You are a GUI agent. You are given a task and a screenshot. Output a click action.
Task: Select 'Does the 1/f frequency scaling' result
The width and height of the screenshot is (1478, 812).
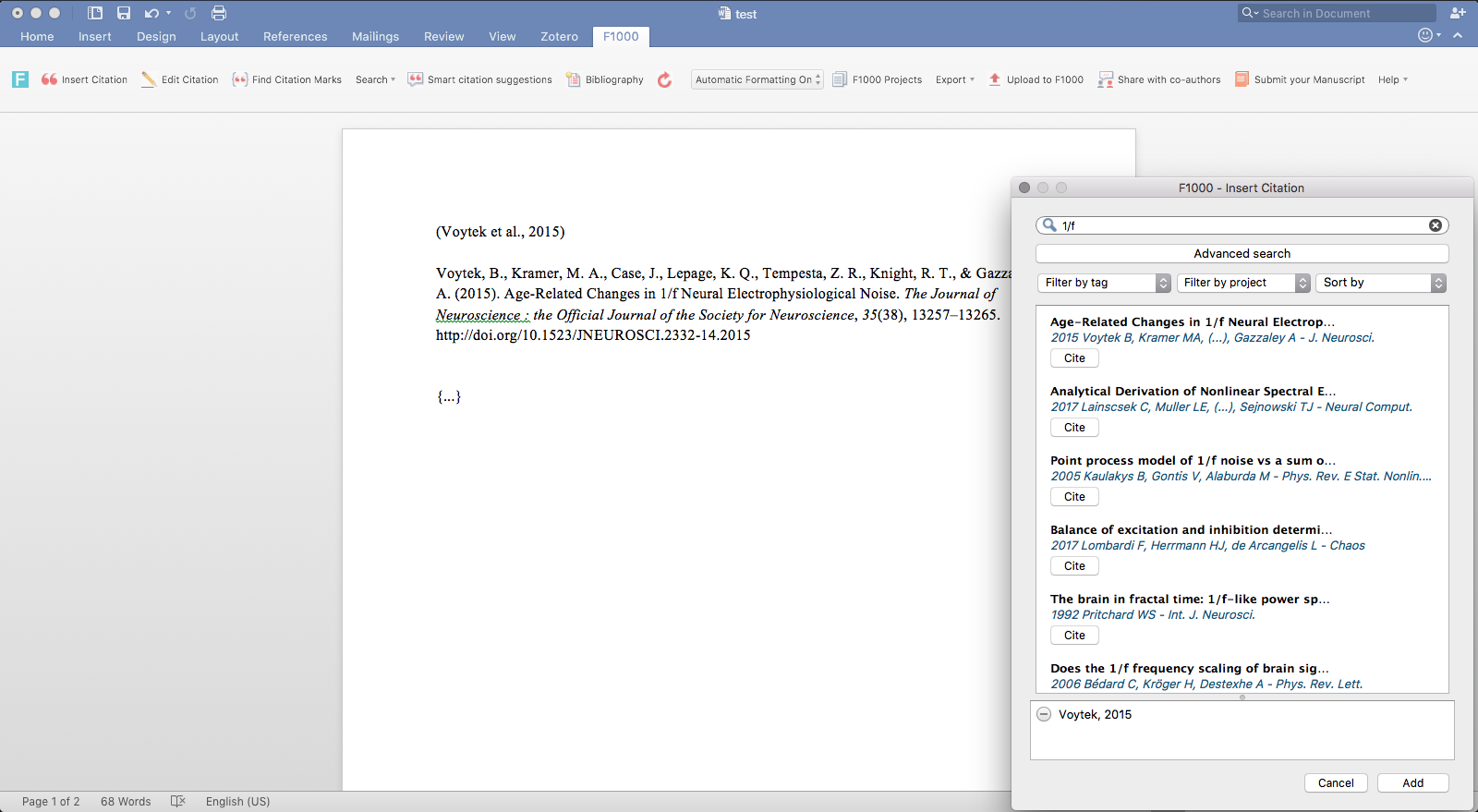(1190, 668)
